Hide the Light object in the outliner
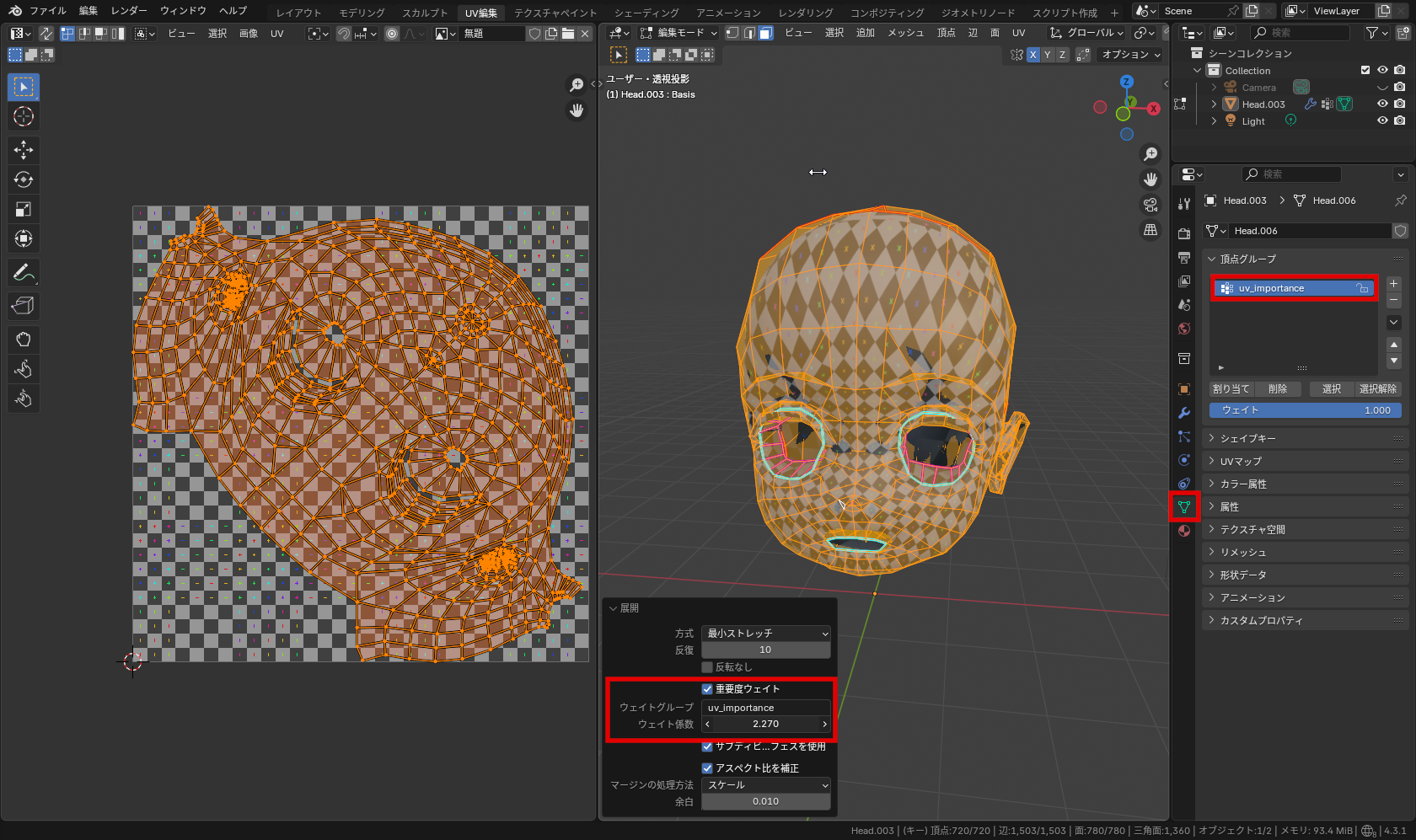This screenshot has width=1416, height=840. coord(1381,120)
